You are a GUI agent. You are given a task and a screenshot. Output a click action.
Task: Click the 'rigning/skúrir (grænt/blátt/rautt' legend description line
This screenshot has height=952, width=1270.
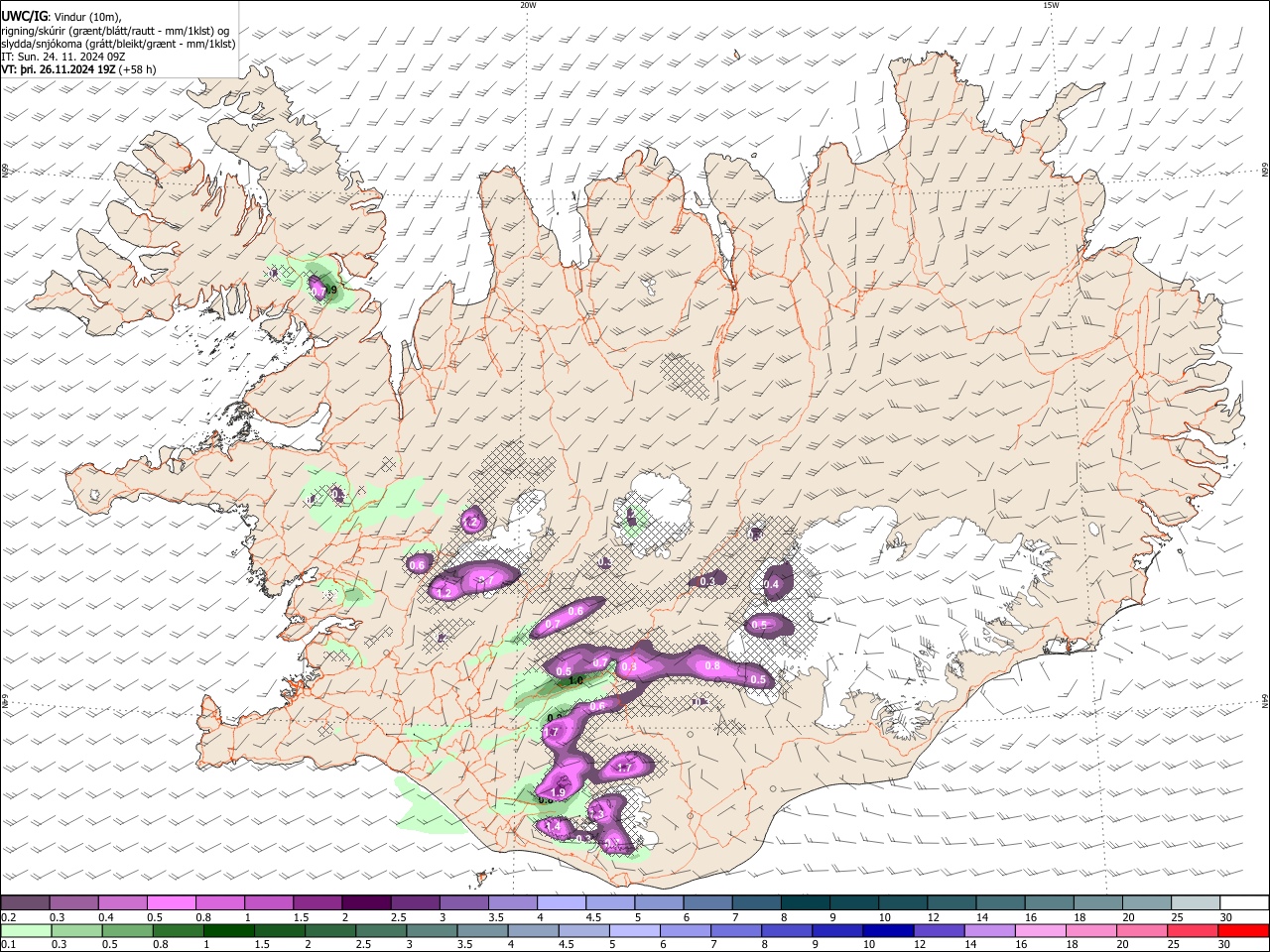[115, 31]
